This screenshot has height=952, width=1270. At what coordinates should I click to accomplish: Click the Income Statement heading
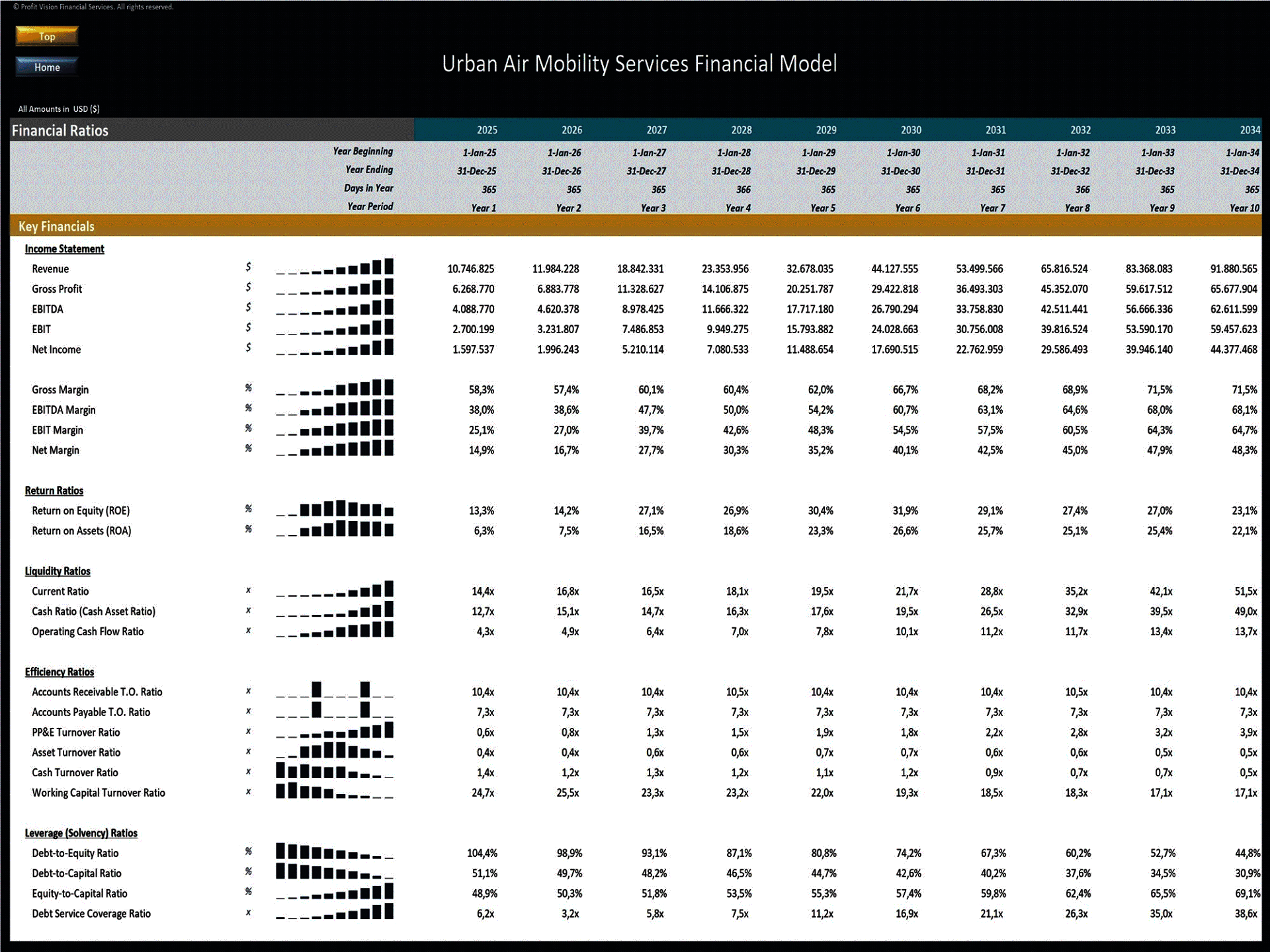(64, 249)
